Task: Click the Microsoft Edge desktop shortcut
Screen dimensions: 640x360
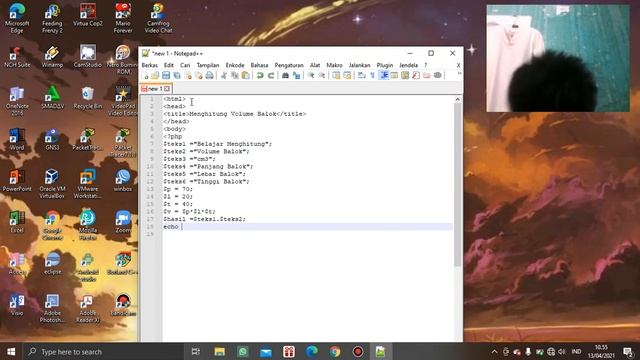Action: [17, 18]
